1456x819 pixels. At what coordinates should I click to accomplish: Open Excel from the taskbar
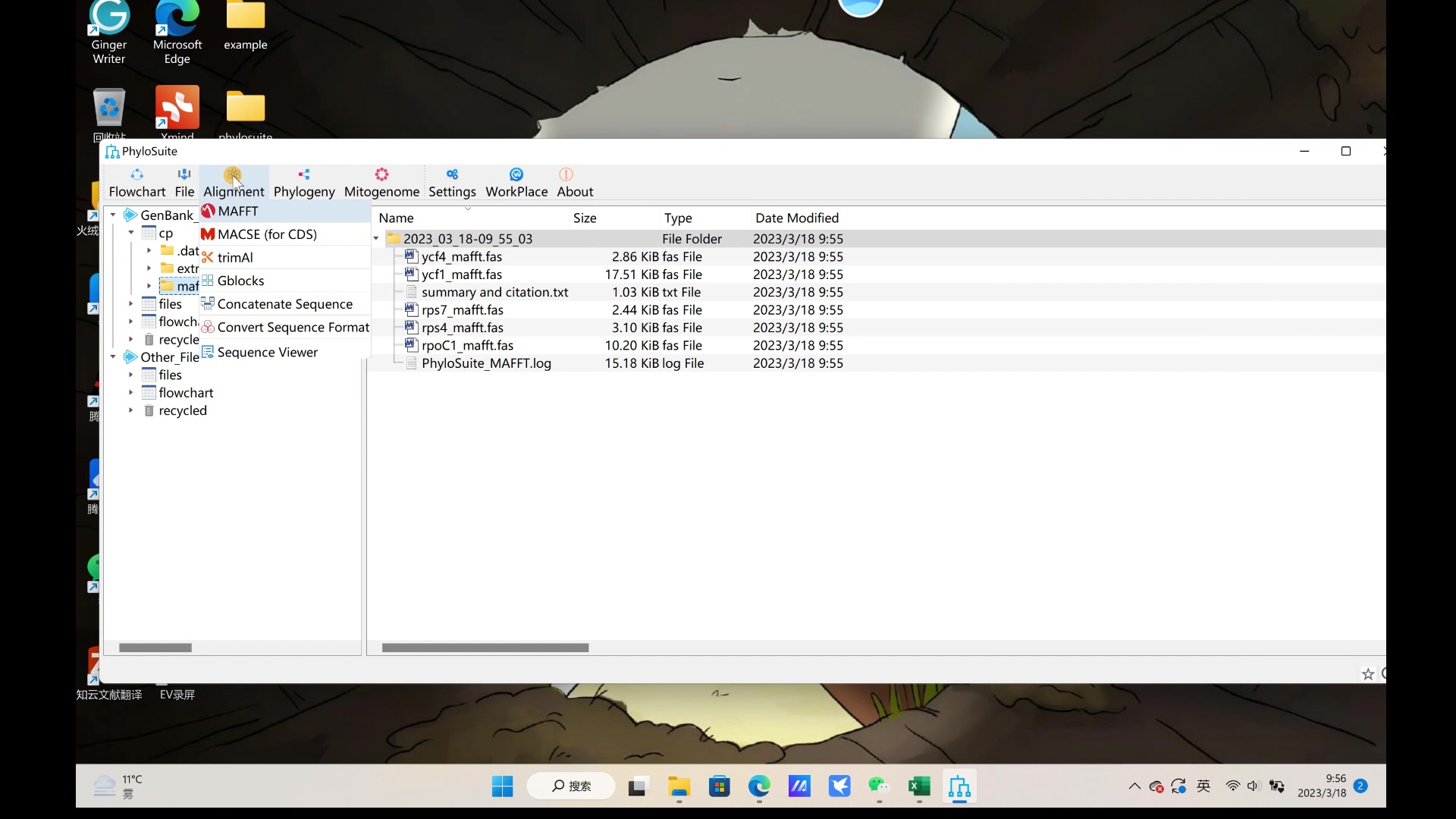[x=918, y=787]
